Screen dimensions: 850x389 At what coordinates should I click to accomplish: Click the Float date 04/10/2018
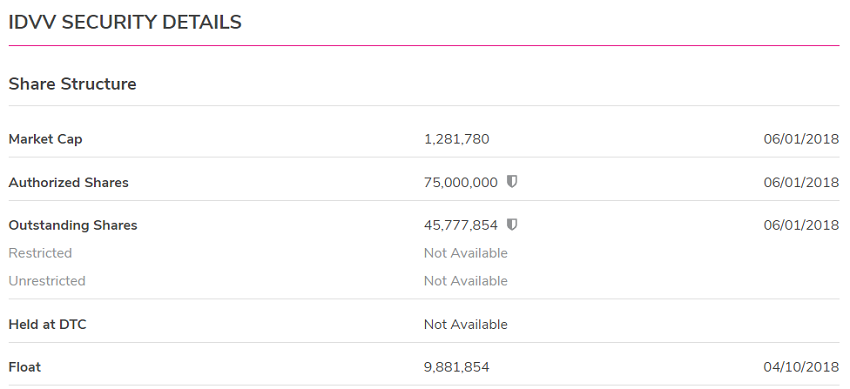(x=801, y=367)
